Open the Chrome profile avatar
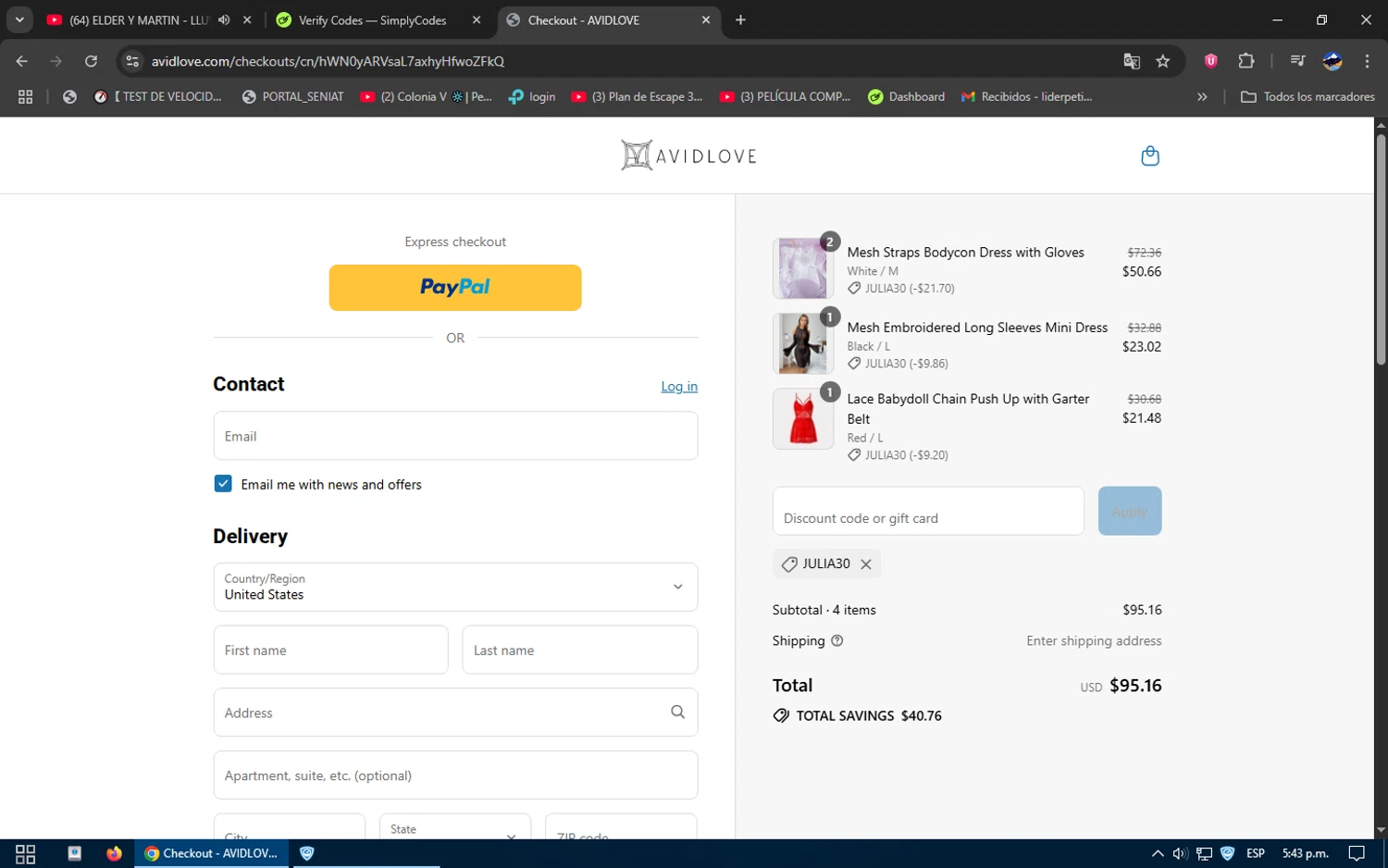 tap(1332, 61)
